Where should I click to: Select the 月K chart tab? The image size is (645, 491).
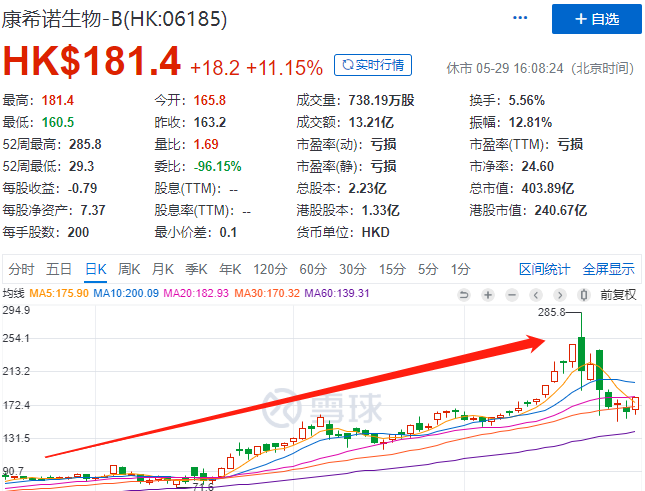[x=163, y=269]
